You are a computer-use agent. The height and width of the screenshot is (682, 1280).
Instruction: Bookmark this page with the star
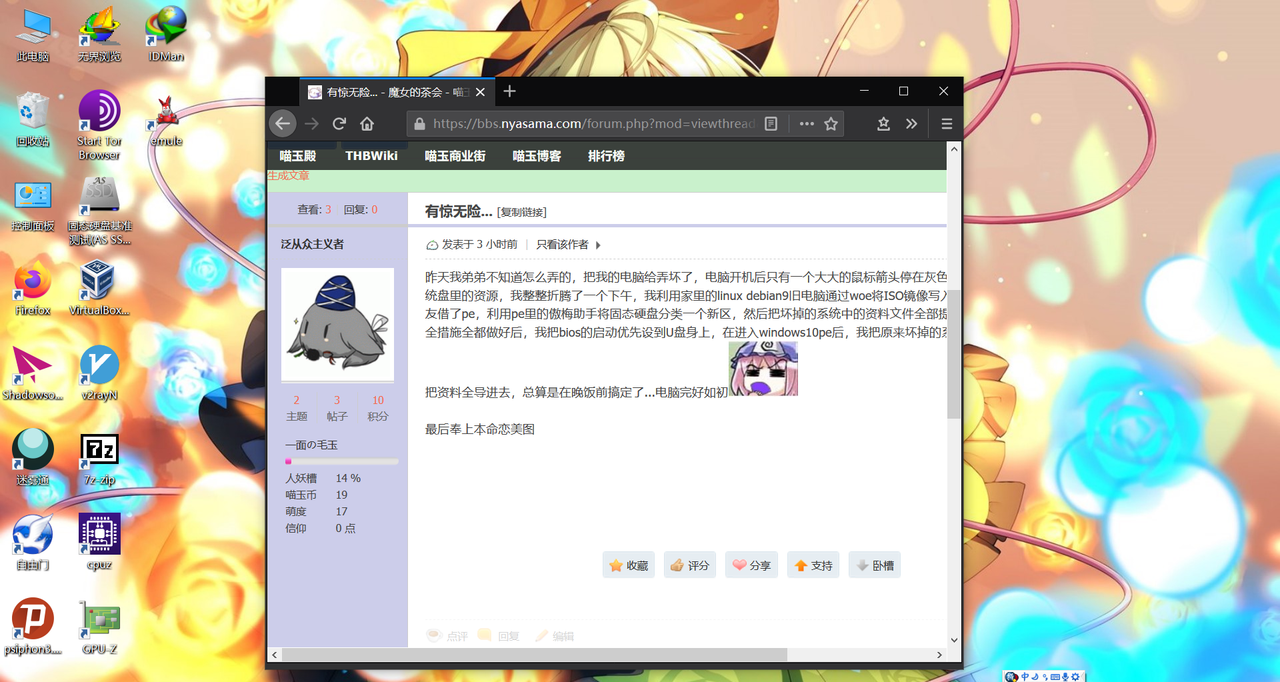tap(831, 124)
